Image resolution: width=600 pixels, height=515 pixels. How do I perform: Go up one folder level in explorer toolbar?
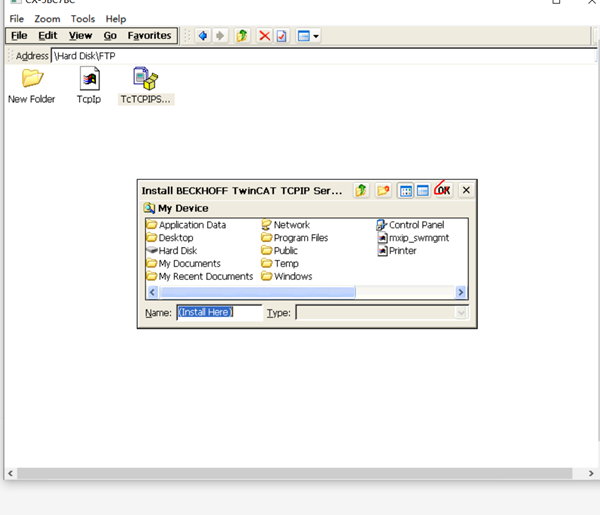click(x=242, y=36)
